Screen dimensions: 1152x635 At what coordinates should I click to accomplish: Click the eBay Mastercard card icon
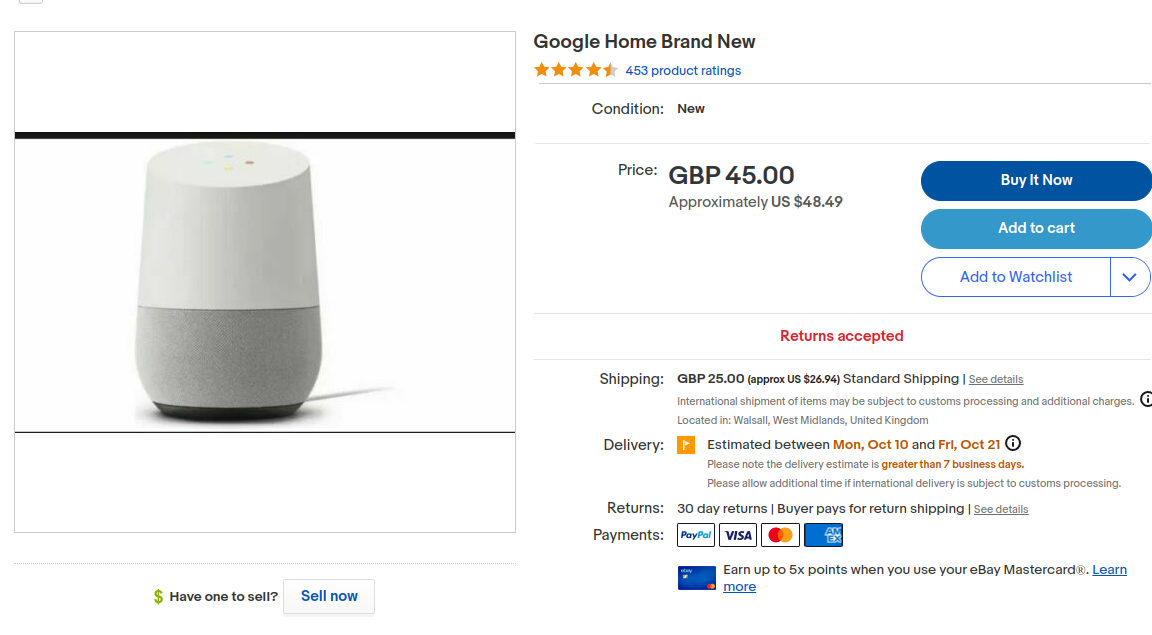pyautogui.click(x=697, y=578)
